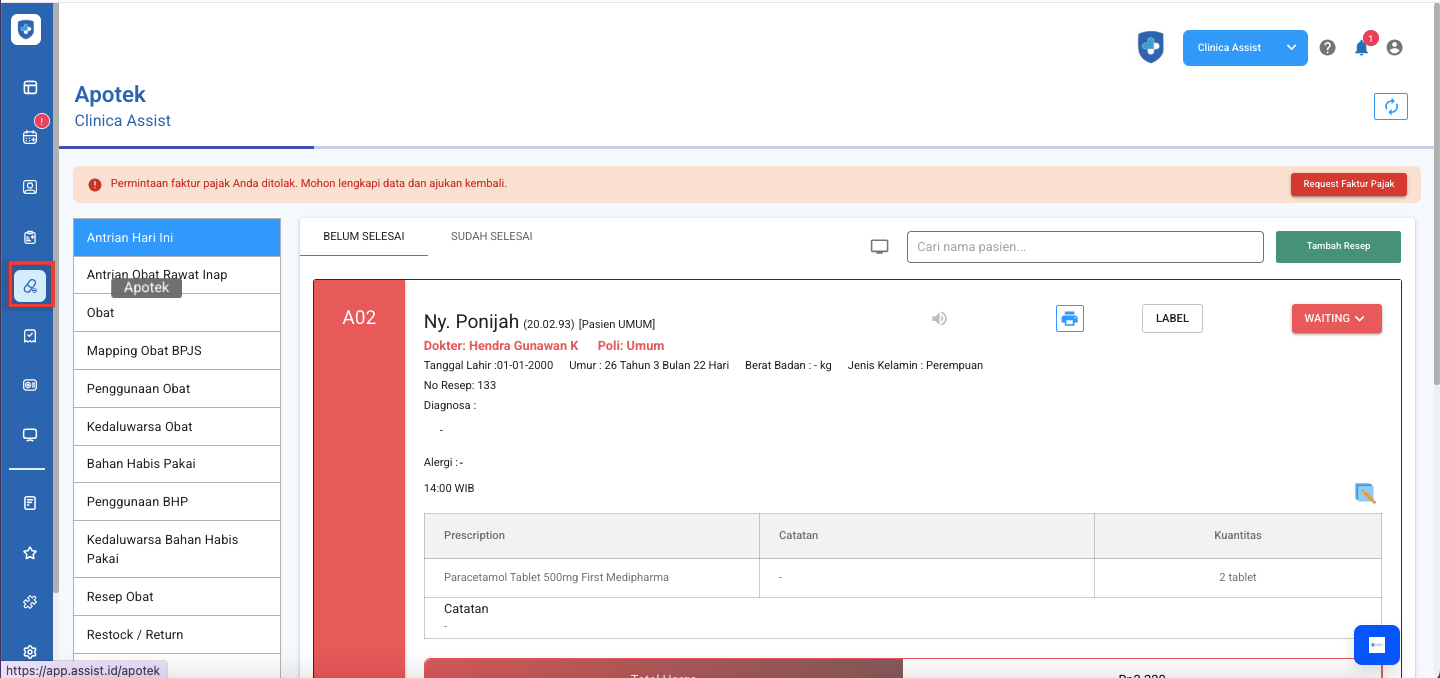Switch to the SUDAH SELESAI tab
Image resolution: width=1440 pixels, height=678 pixels.
[x=491, y=237]
